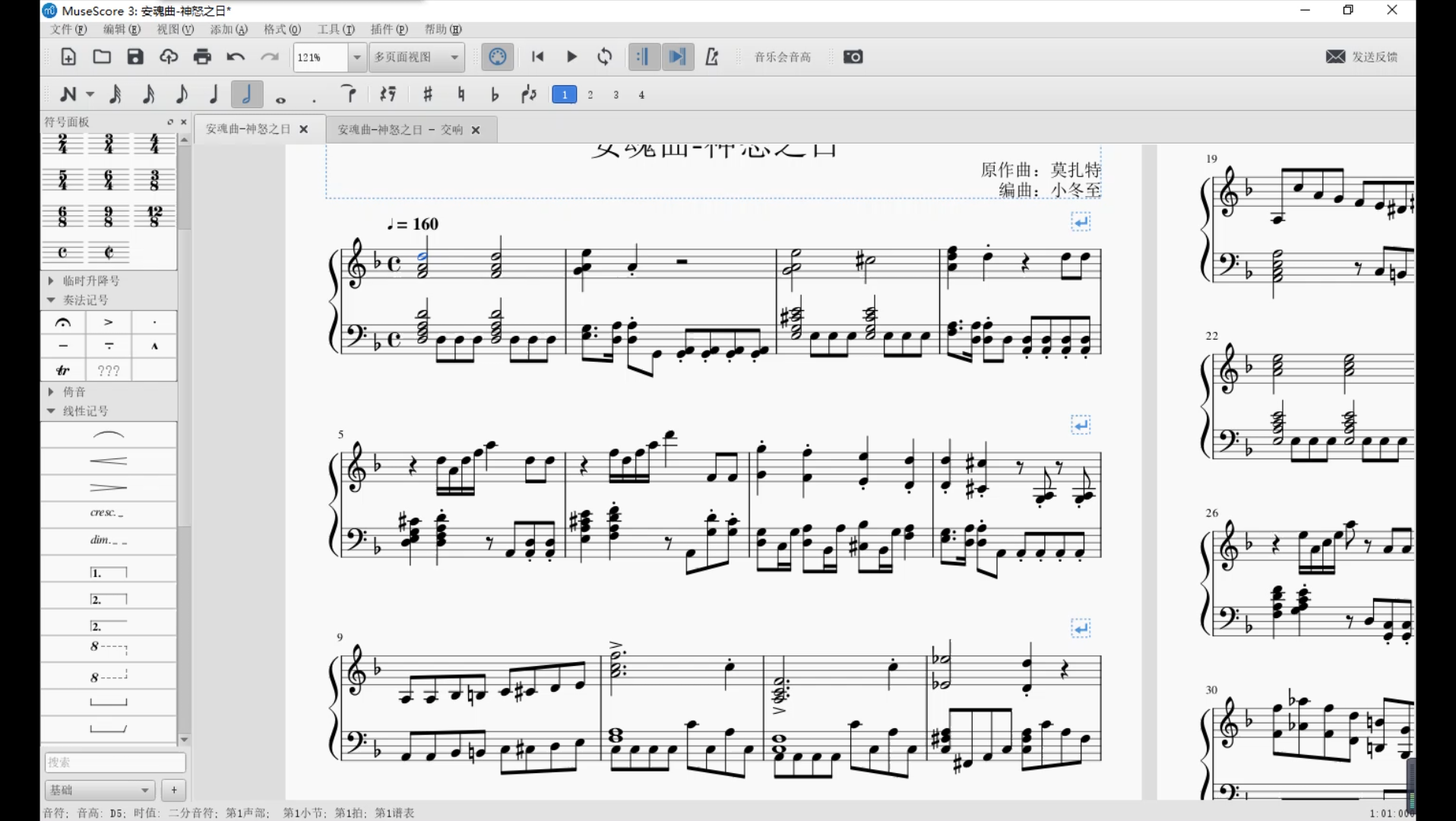Screen dimensions: 1456x821
Task: Select voice 1
Action: click(564, 94)
